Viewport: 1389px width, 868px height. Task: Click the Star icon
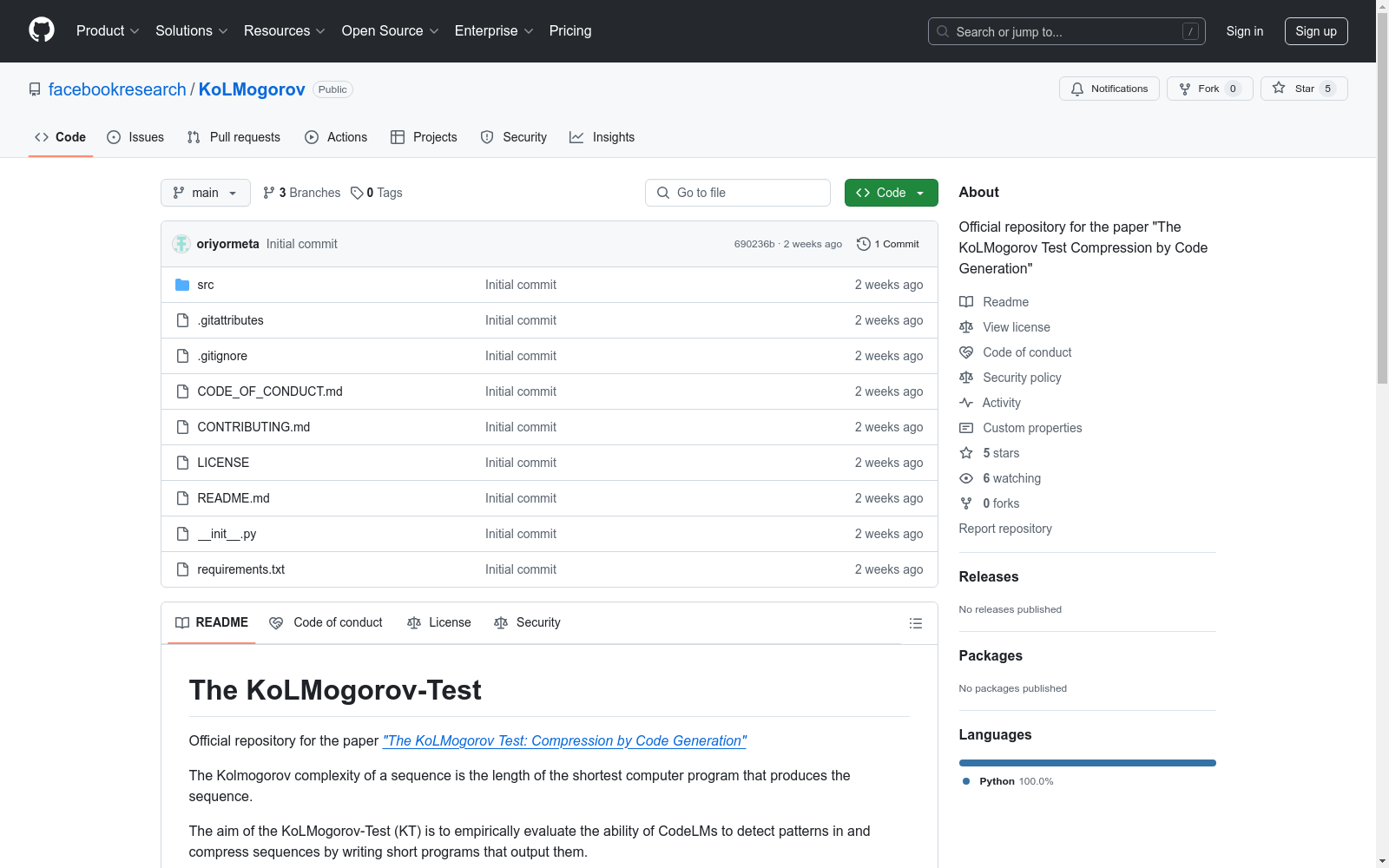pyautogui.click(x=1279, y=88)
